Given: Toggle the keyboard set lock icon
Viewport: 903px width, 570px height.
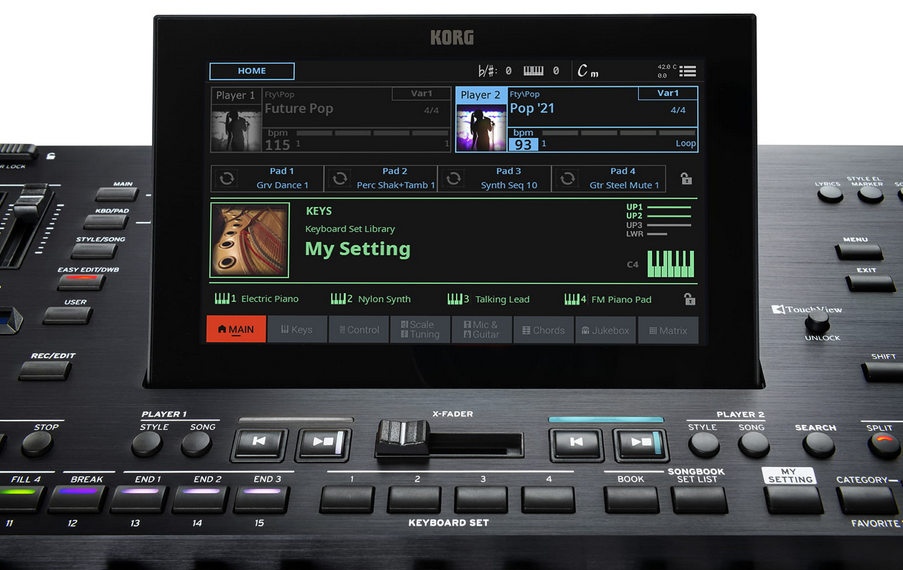Looking at the screenshot, I should coord(689,299).
